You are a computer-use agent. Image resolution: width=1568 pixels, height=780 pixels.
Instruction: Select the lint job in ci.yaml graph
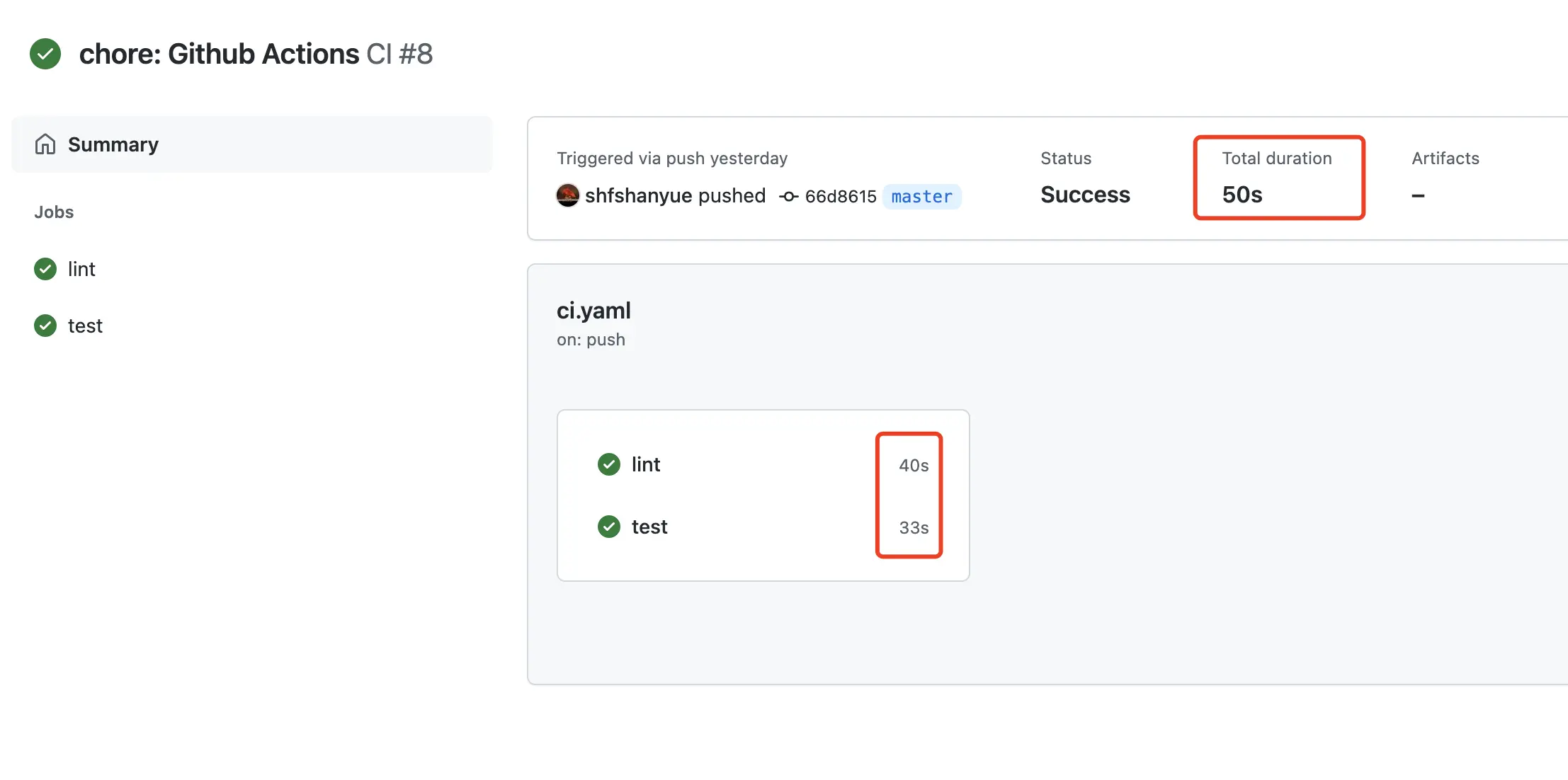click(763, 464)
